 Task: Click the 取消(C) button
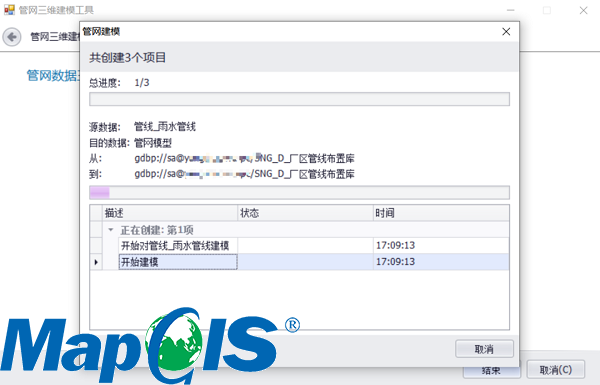556,370
